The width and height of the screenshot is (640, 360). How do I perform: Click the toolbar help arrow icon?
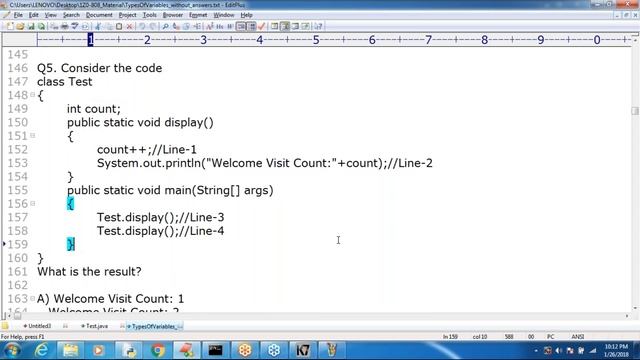(318, 27)
